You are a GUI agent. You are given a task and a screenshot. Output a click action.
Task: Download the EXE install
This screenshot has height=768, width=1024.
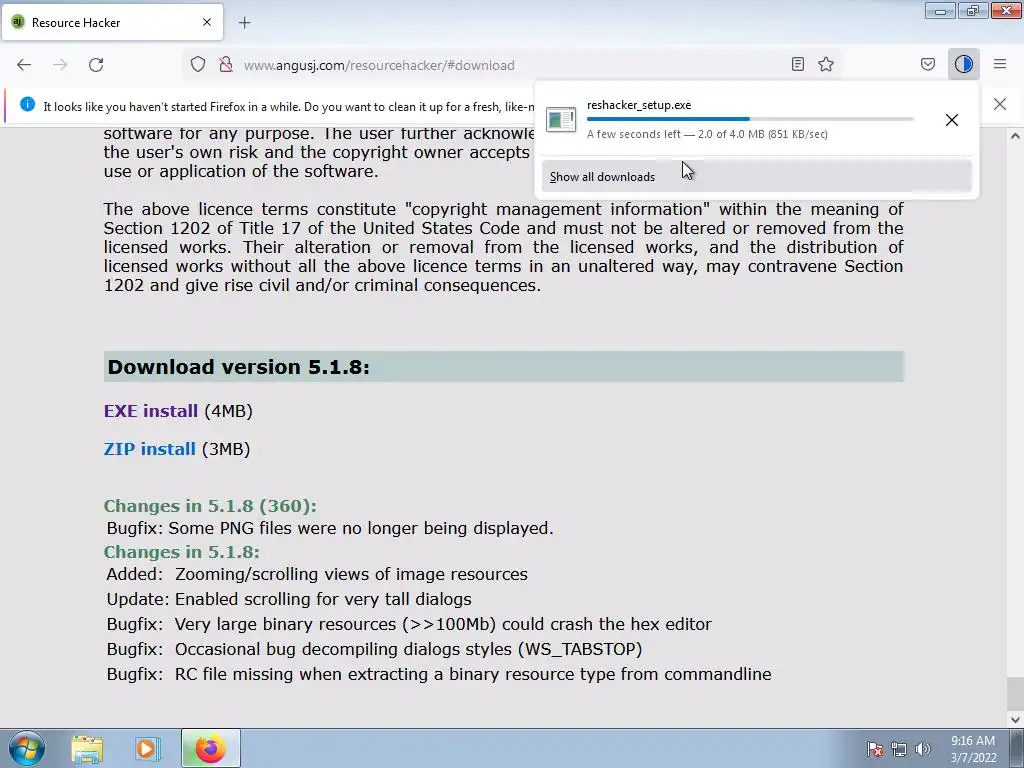pos(151,411)
